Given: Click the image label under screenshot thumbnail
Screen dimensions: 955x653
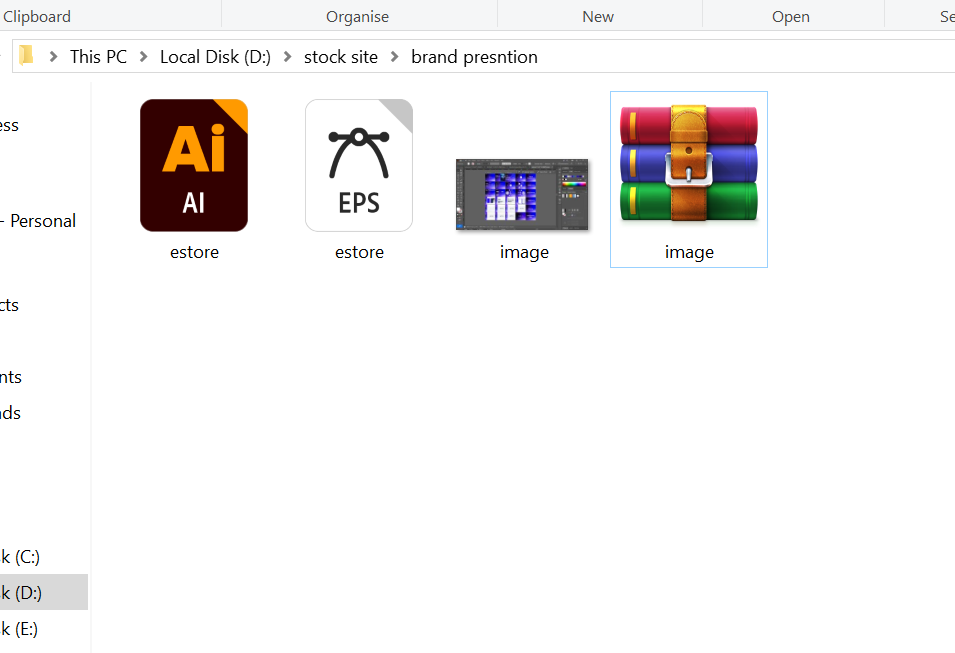Looking at the screenshot, I should 524,252.
